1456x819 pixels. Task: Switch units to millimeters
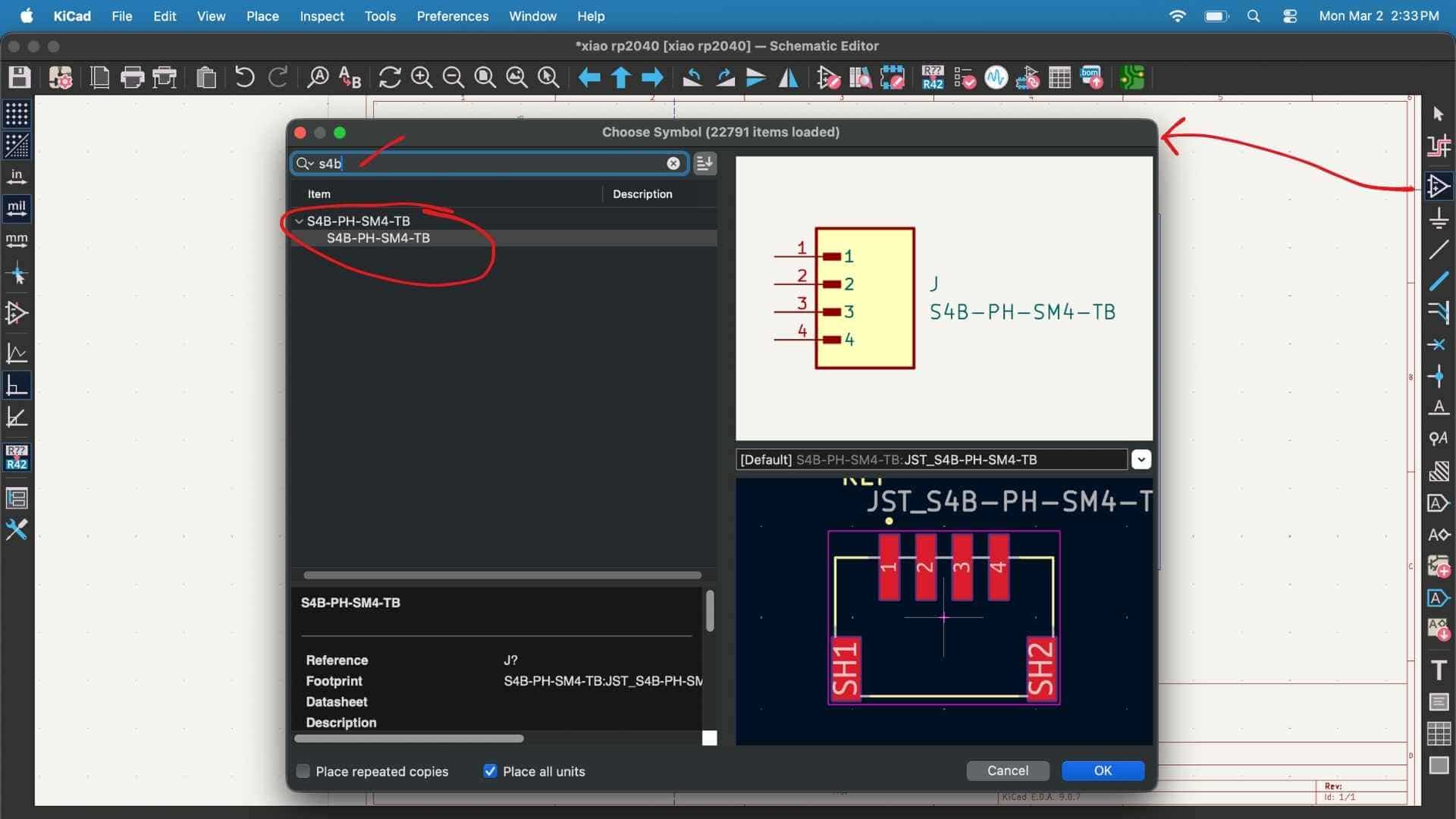click(17, 240)
